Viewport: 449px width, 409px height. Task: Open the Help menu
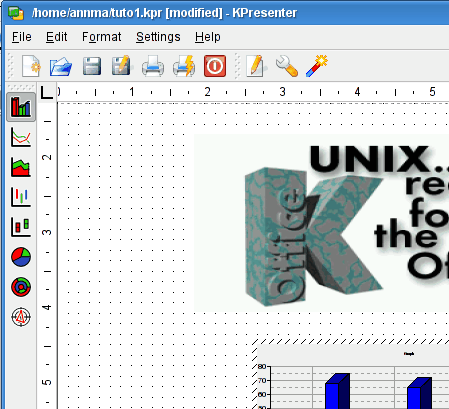pyautogui.click(x=207, y=37)
